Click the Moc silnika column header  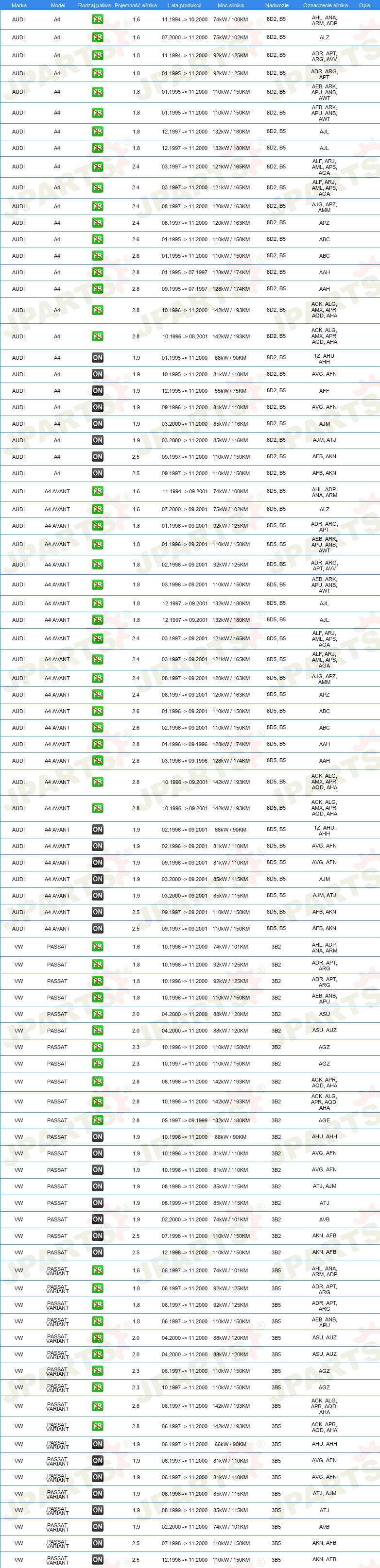click(231, 5)
